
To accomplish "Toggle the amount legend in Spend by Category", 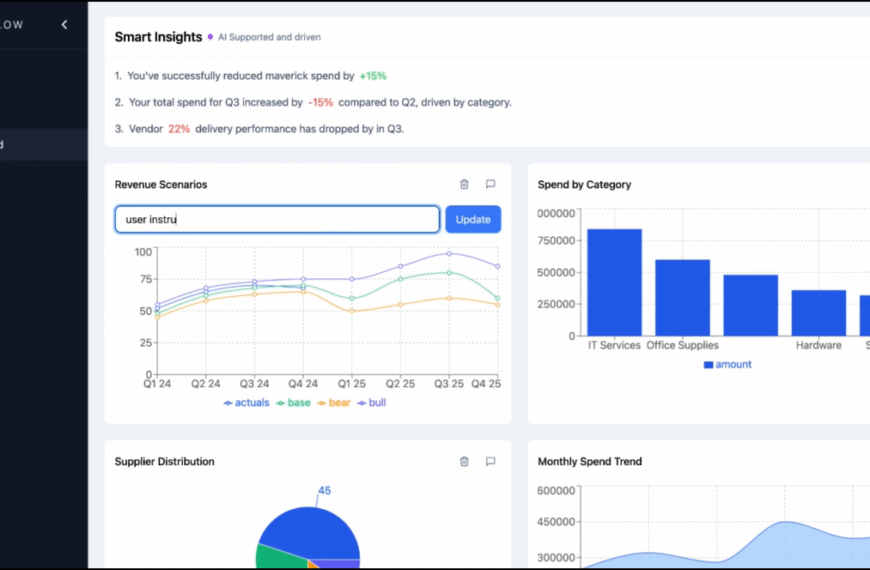I will [x=727, y=365].
